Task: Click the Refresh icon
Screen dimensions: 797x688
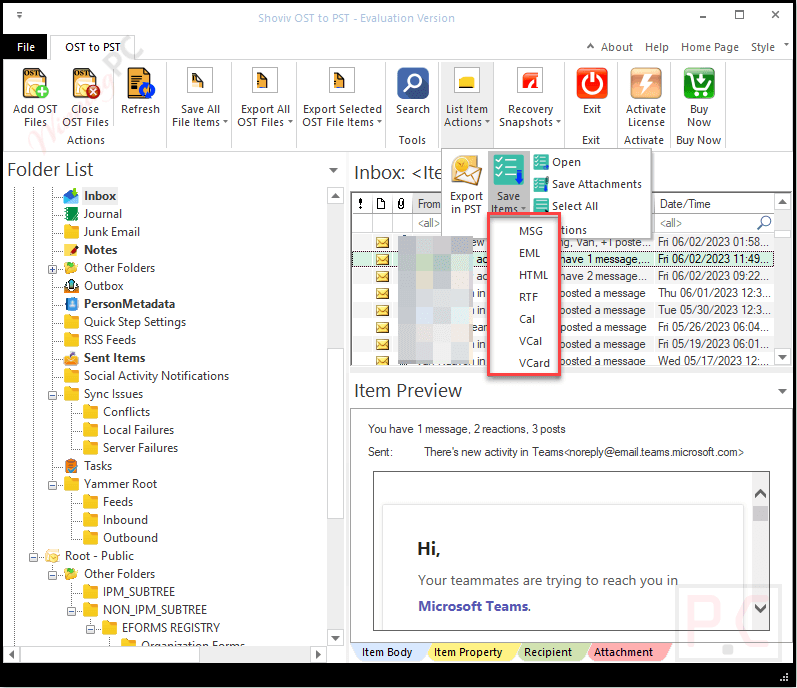Action: 140,83
